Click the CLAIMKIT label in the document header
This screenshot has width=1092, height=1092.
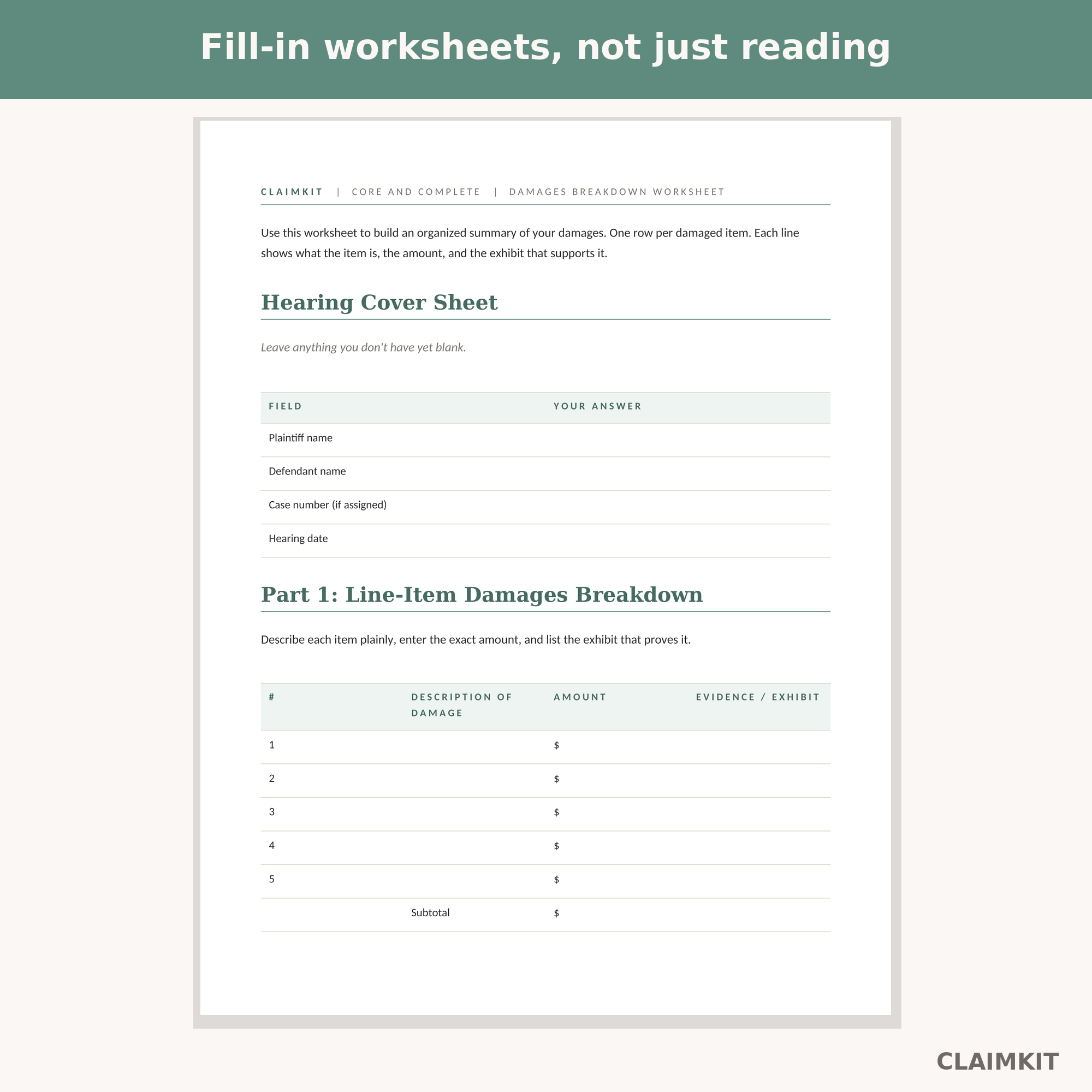pyautogui.click(x=292, y=192)
